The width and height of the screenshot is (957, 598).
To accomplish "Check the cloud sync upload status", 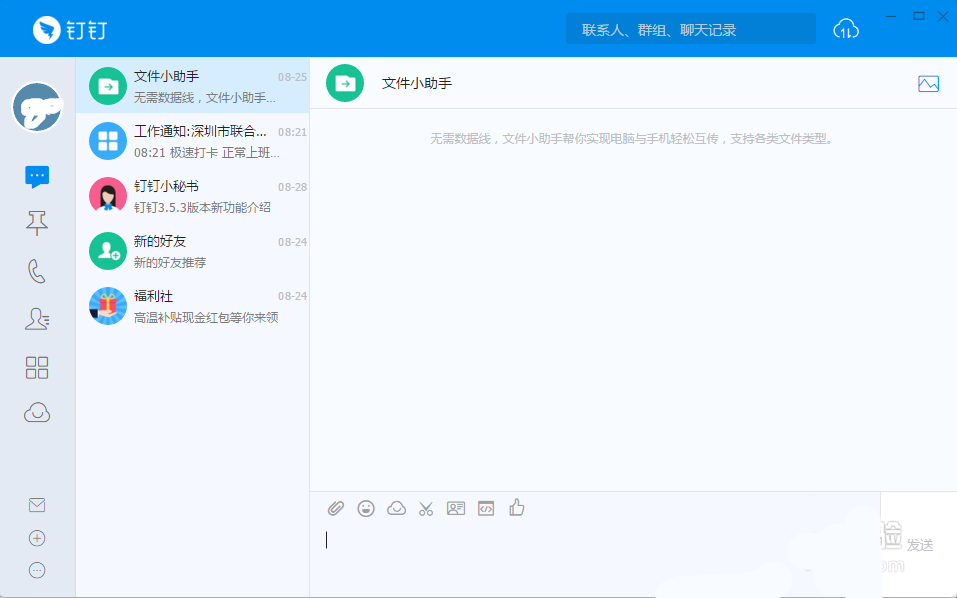I will point(846,28).
